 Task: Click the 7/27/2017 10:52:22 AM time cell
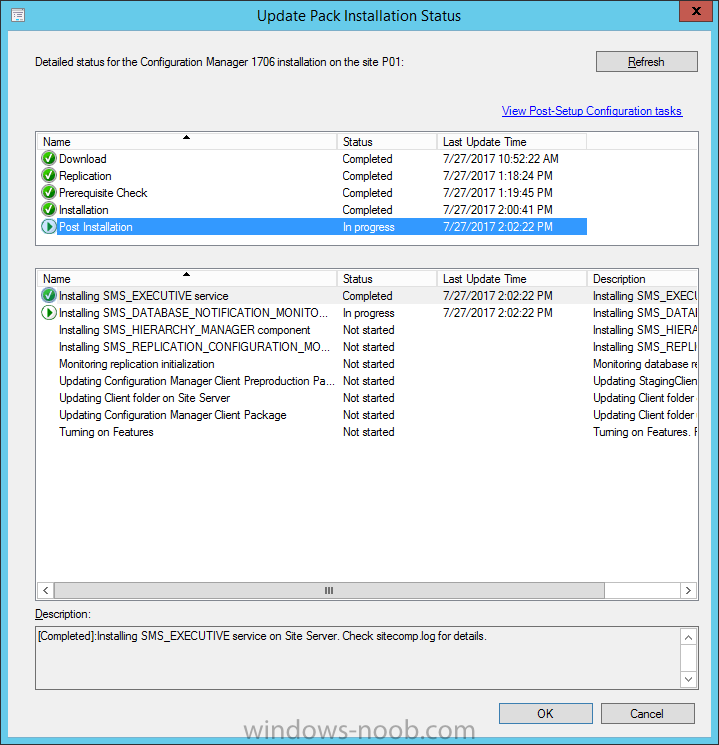[x=501, y=159]
